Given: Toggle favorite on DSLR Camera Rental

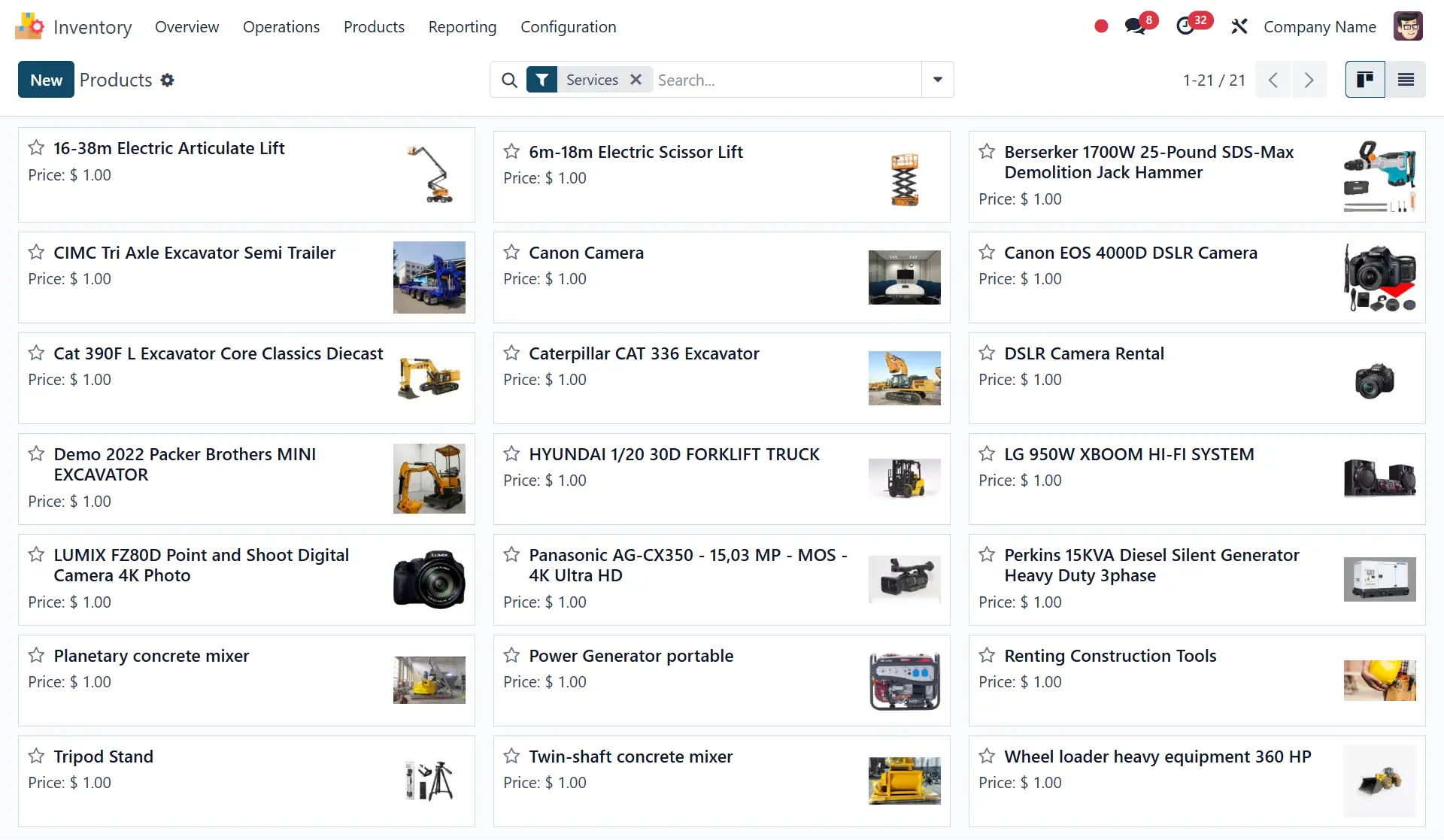Looking at the screenshot, I should (987, 353).
